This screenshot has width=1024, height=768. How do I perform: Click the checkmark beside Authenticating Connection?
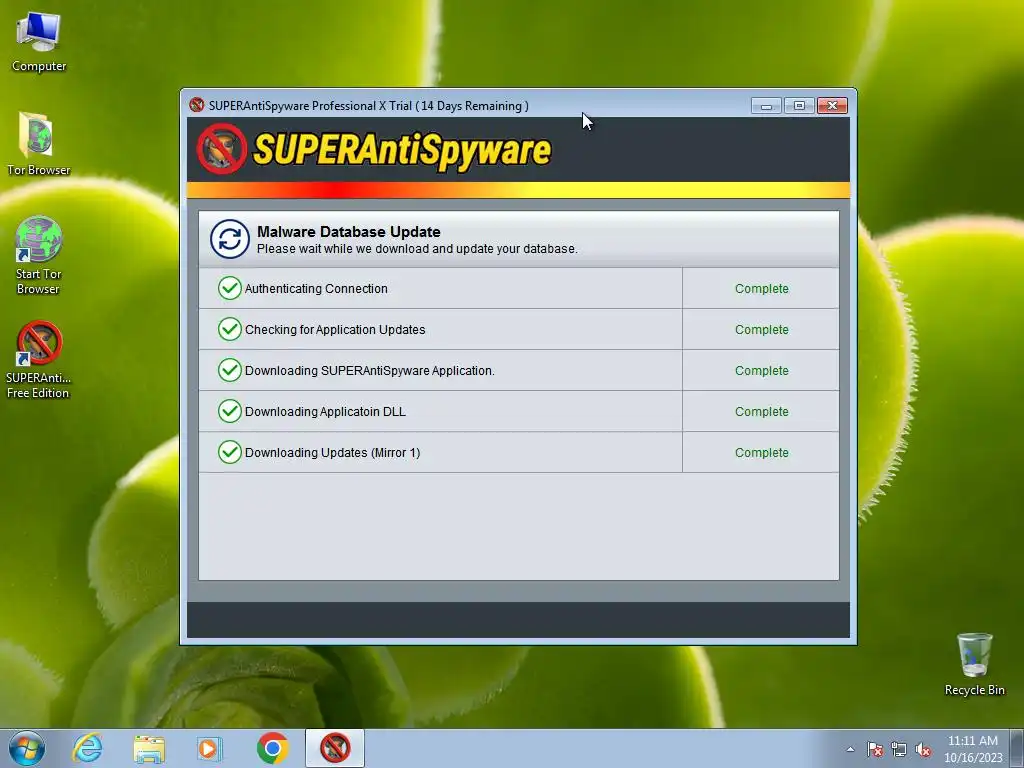[230, 288]
